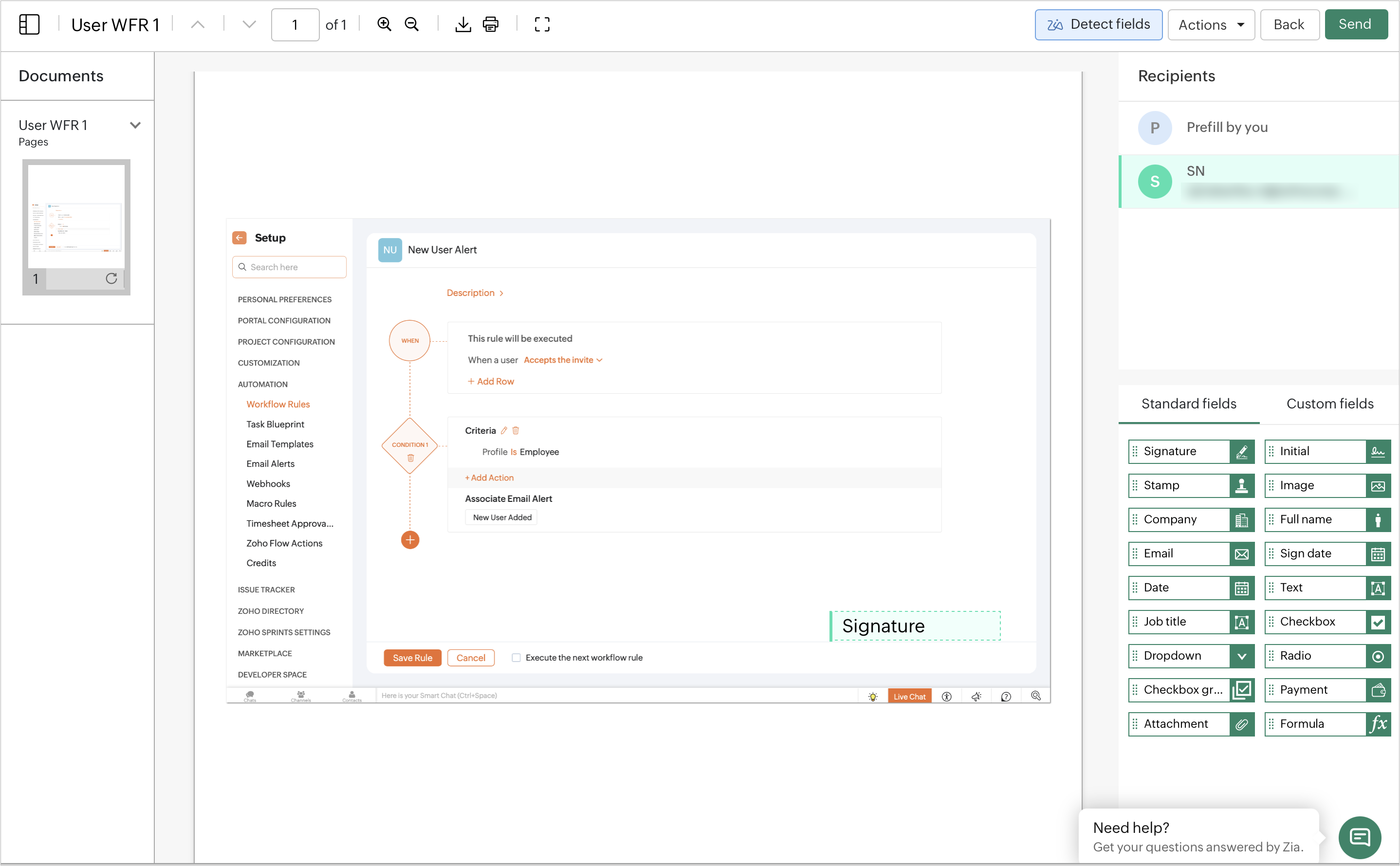Switch to Custom fields tab
The width and height of the screenshot is (1400, 866).
1329,404
